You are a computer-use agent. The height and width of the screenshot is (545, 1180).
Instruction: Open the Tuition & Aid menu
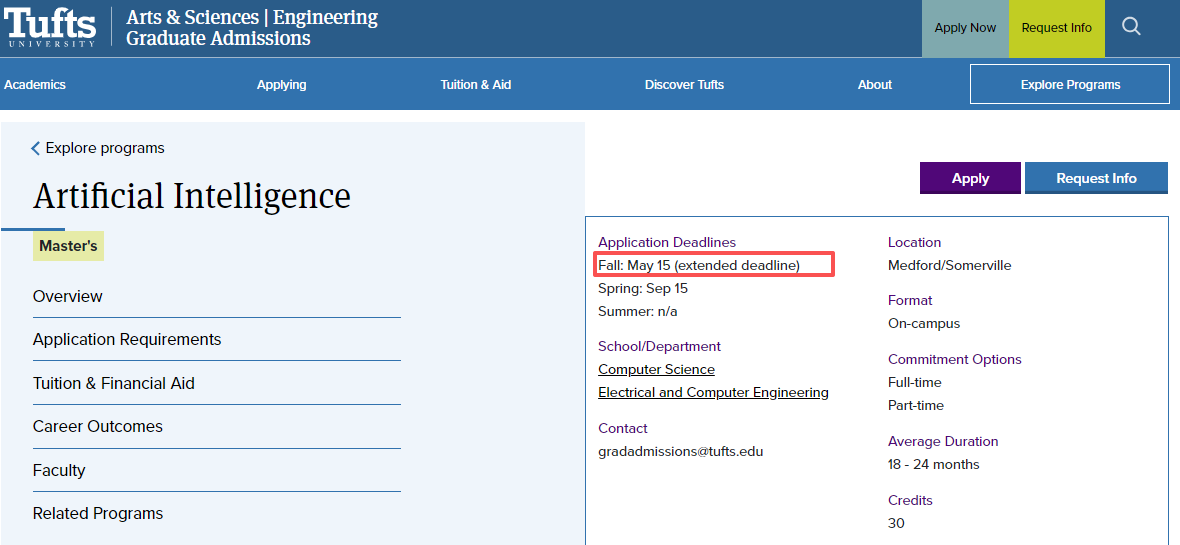coord(475,85)
